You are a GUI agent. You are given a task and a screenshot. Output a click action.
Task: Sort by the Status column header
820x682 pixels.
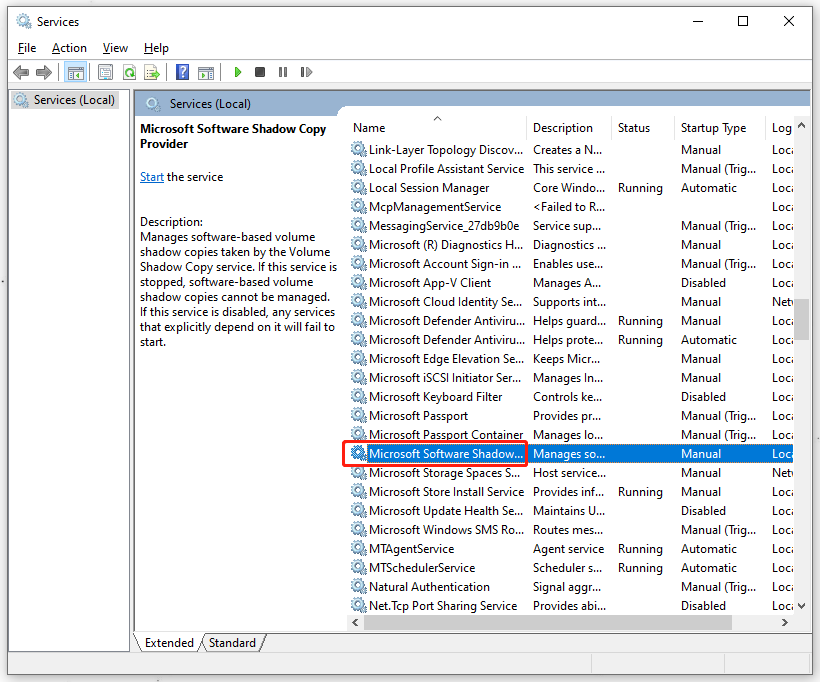643,128
